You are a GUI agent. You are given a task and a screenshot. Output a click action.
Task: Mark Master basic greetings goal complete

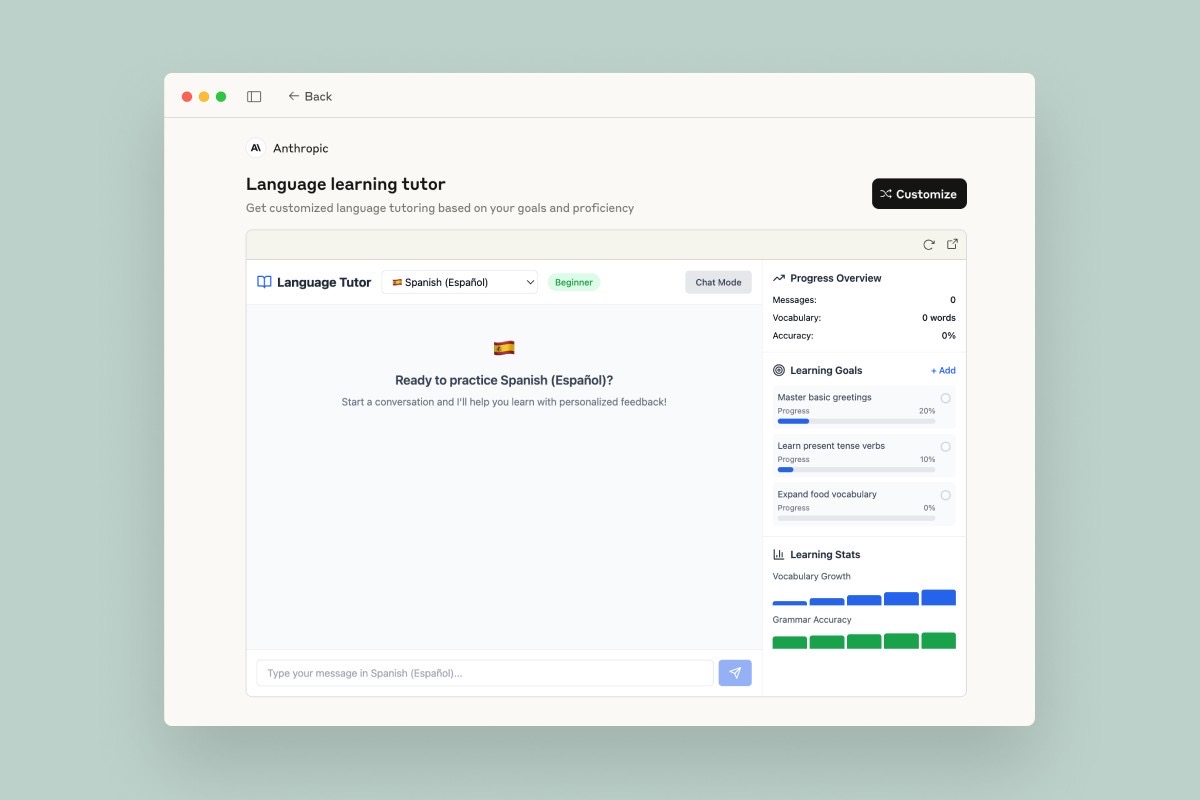click(x=946, y=398)
